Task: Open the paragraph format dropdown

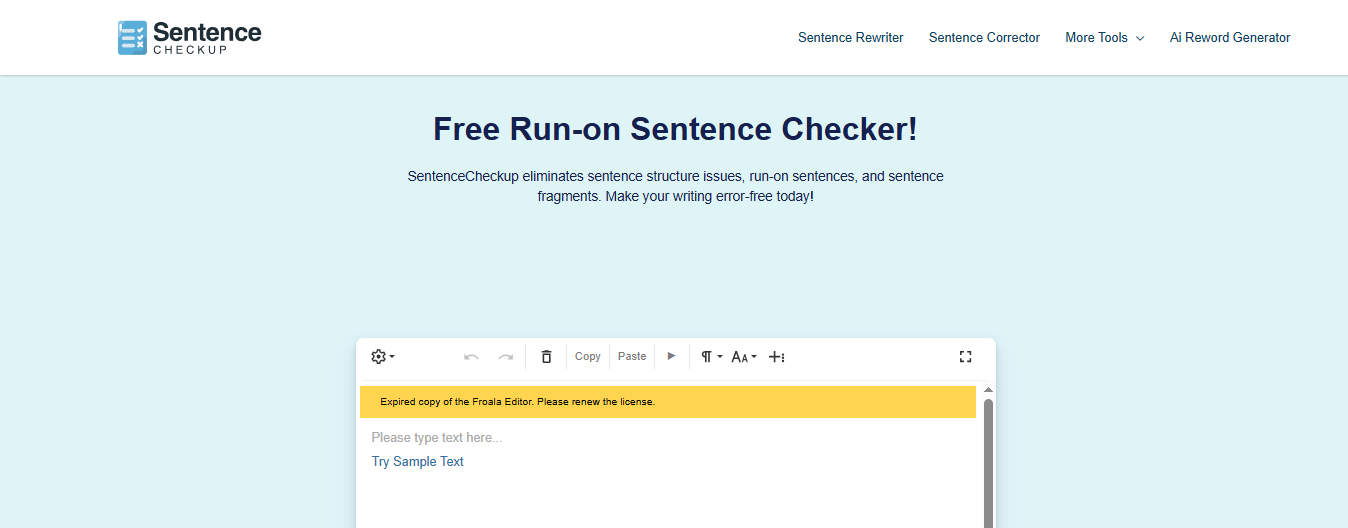Action: pyautogui.click(x=711, y=357)
